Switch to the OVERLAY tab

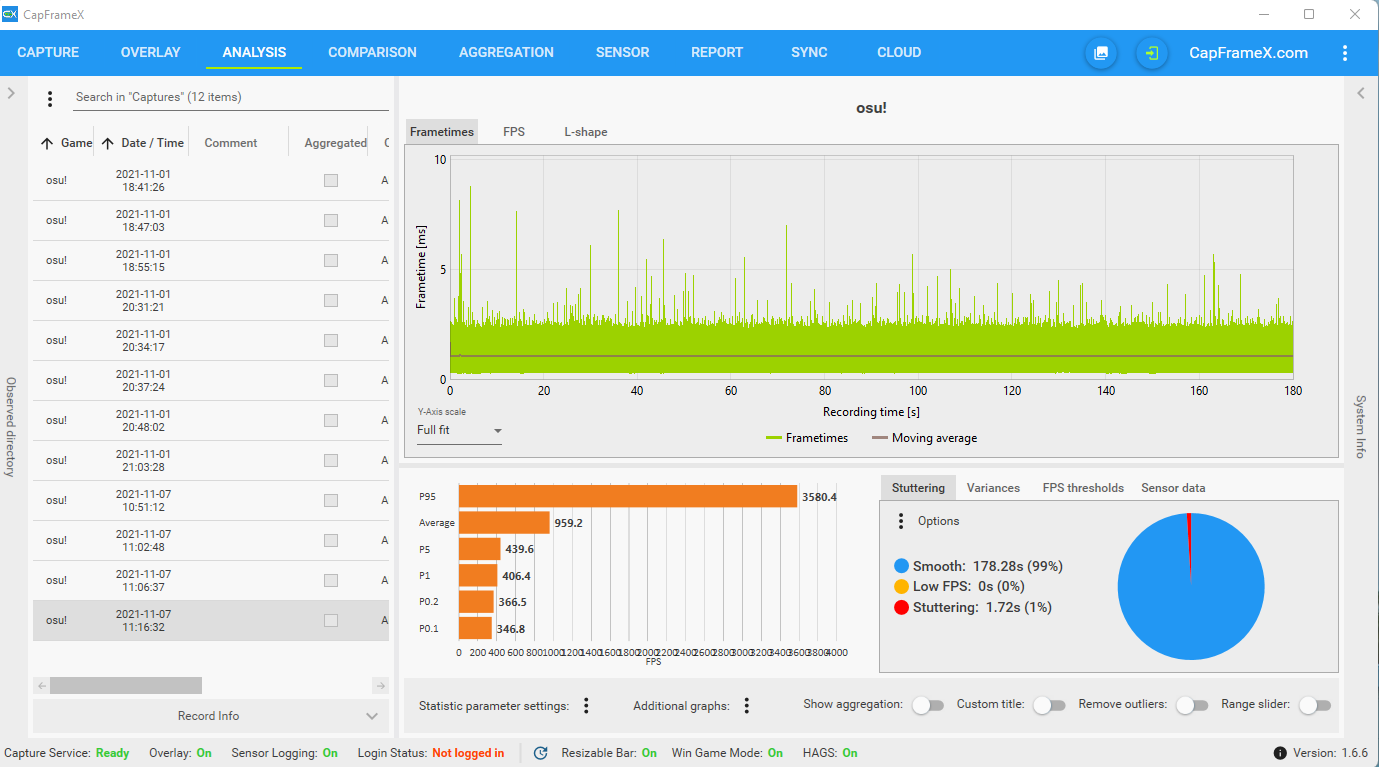point(151,53)
